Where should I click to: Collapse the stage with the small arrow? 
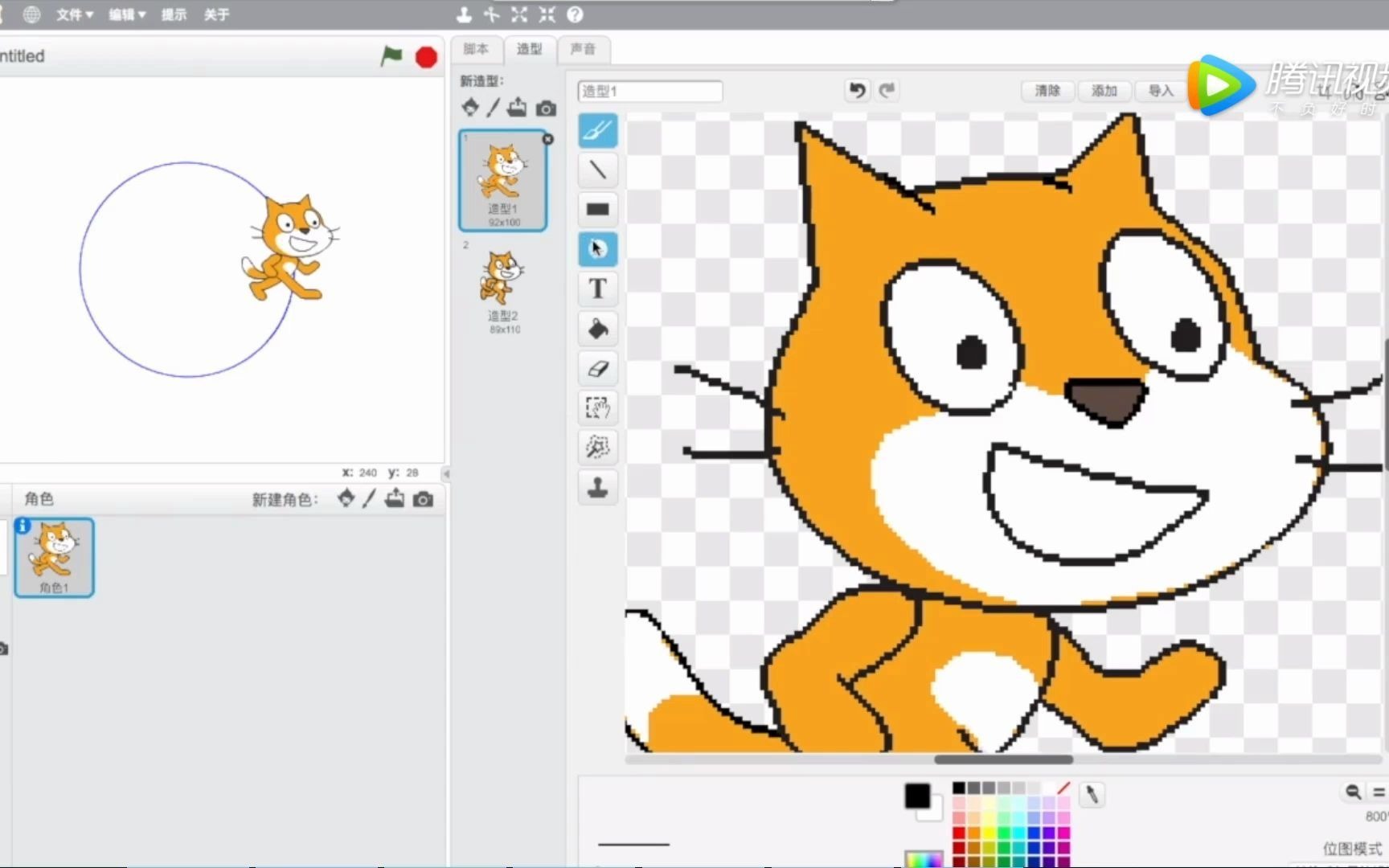click(x=447, y=473)
